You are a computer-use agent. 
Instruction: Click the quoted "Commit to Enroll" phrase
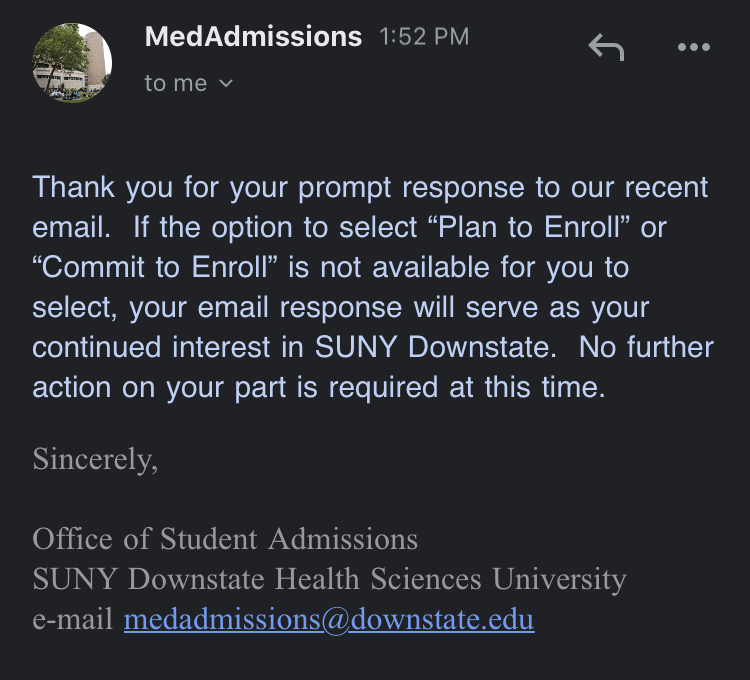click(155, 267)
